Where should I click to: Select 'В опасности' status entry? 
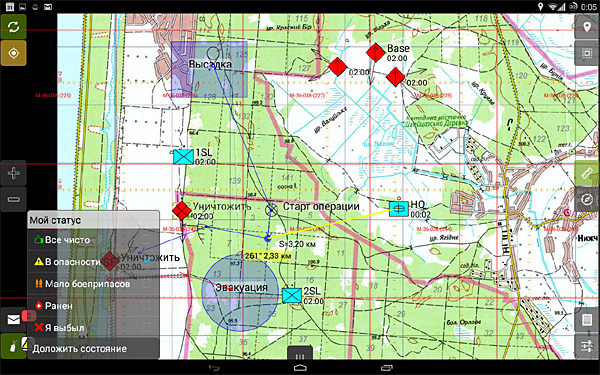(93, 262)
